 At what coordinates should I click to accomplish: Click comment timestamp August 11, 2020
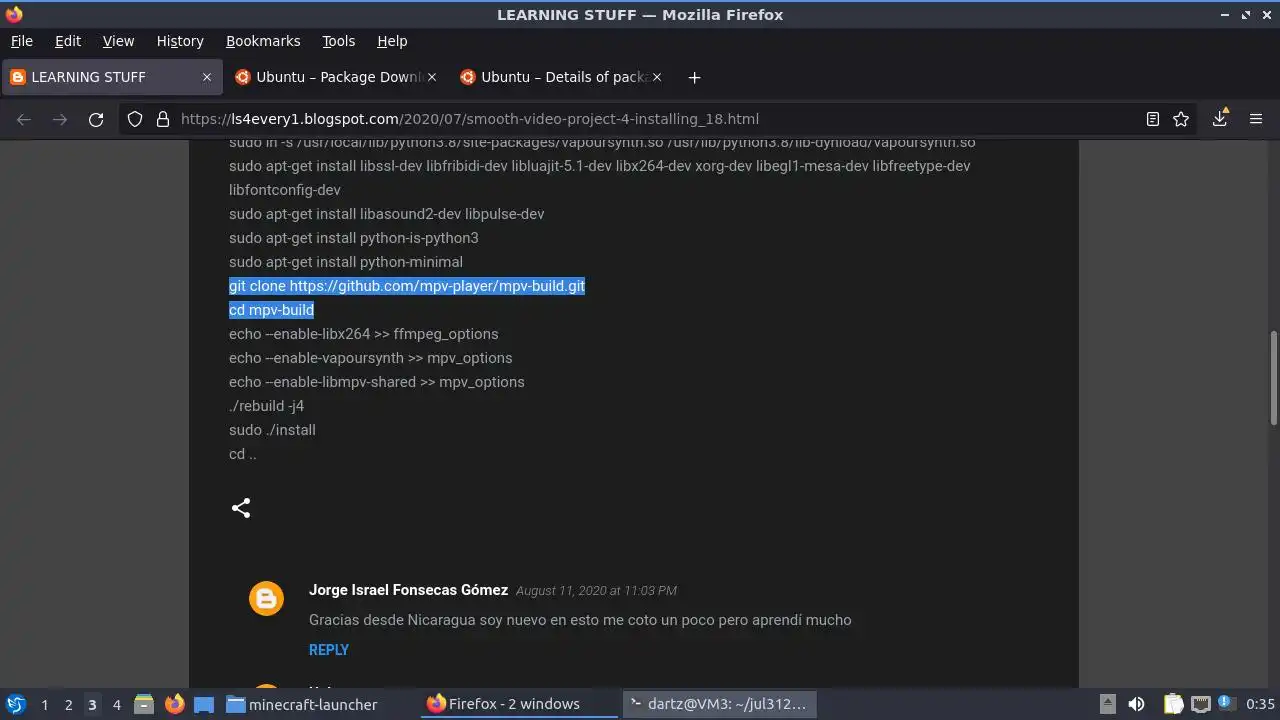(x=596, y=591)
